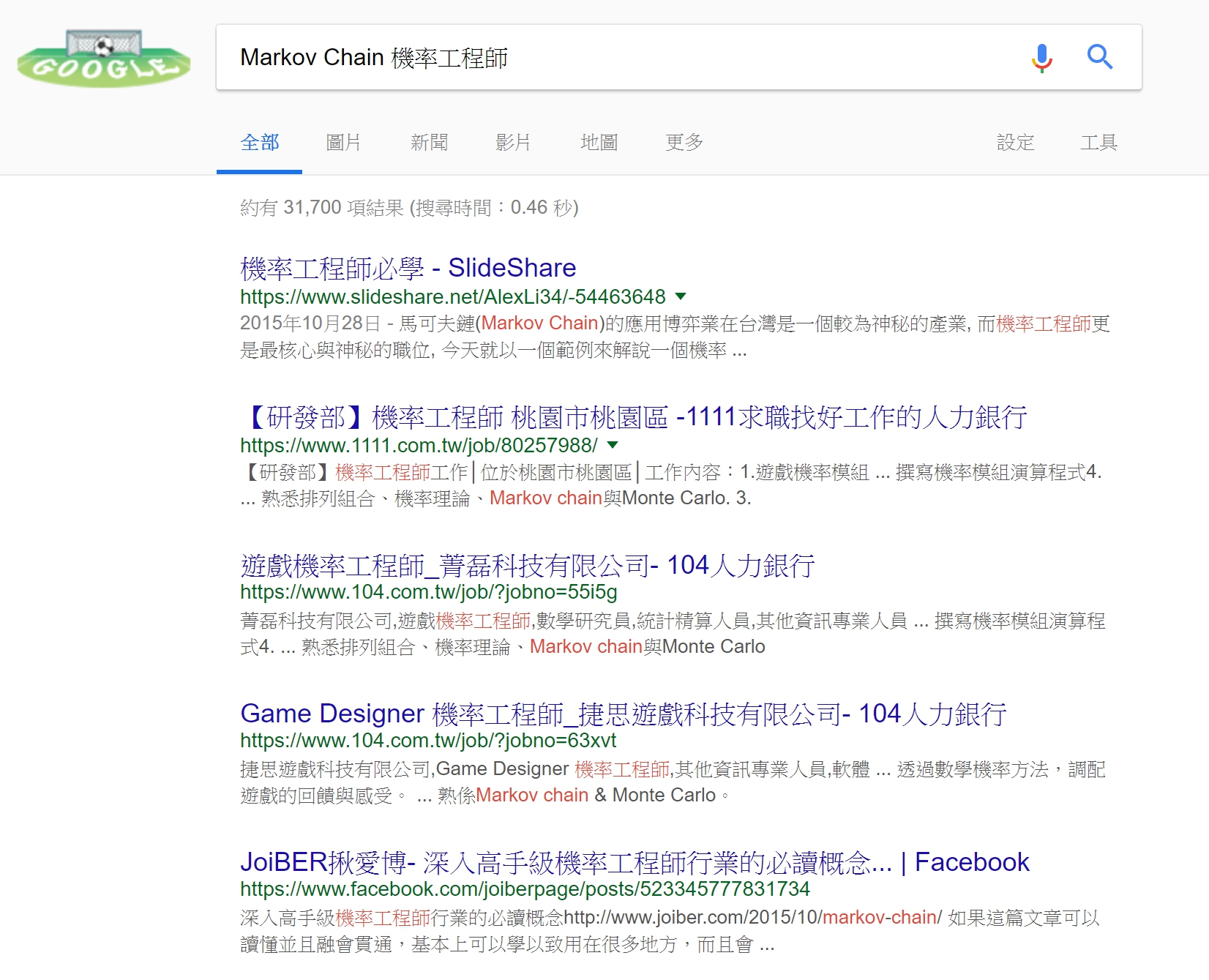Viewport: 1209px width, 980px height.
Task: Open the 工具 search tools
Action: click(x=1099, y=142)
